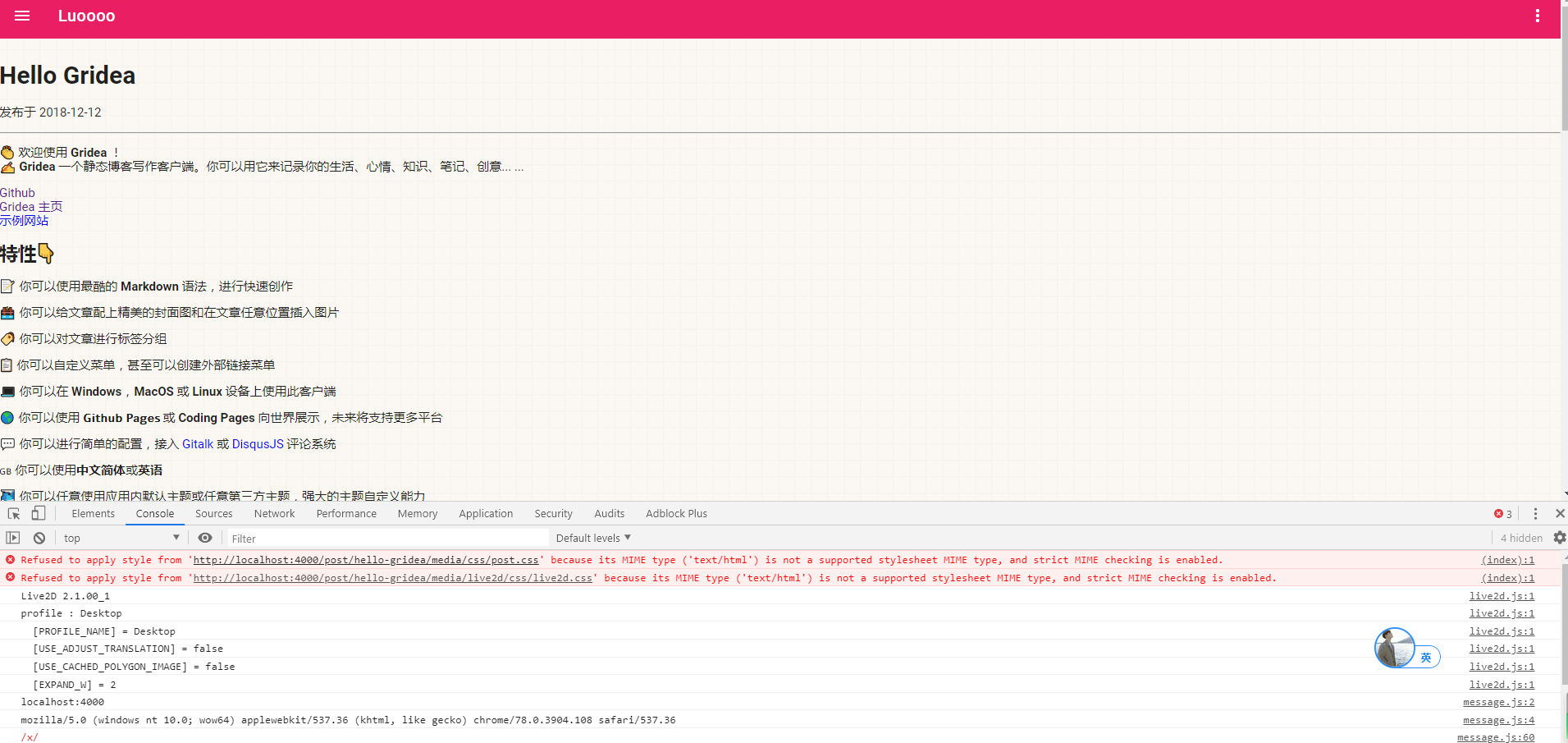Switch to the Adblock Plus tab
The height and width of the screenshot is (743, 1568).
tap(676, 513)
